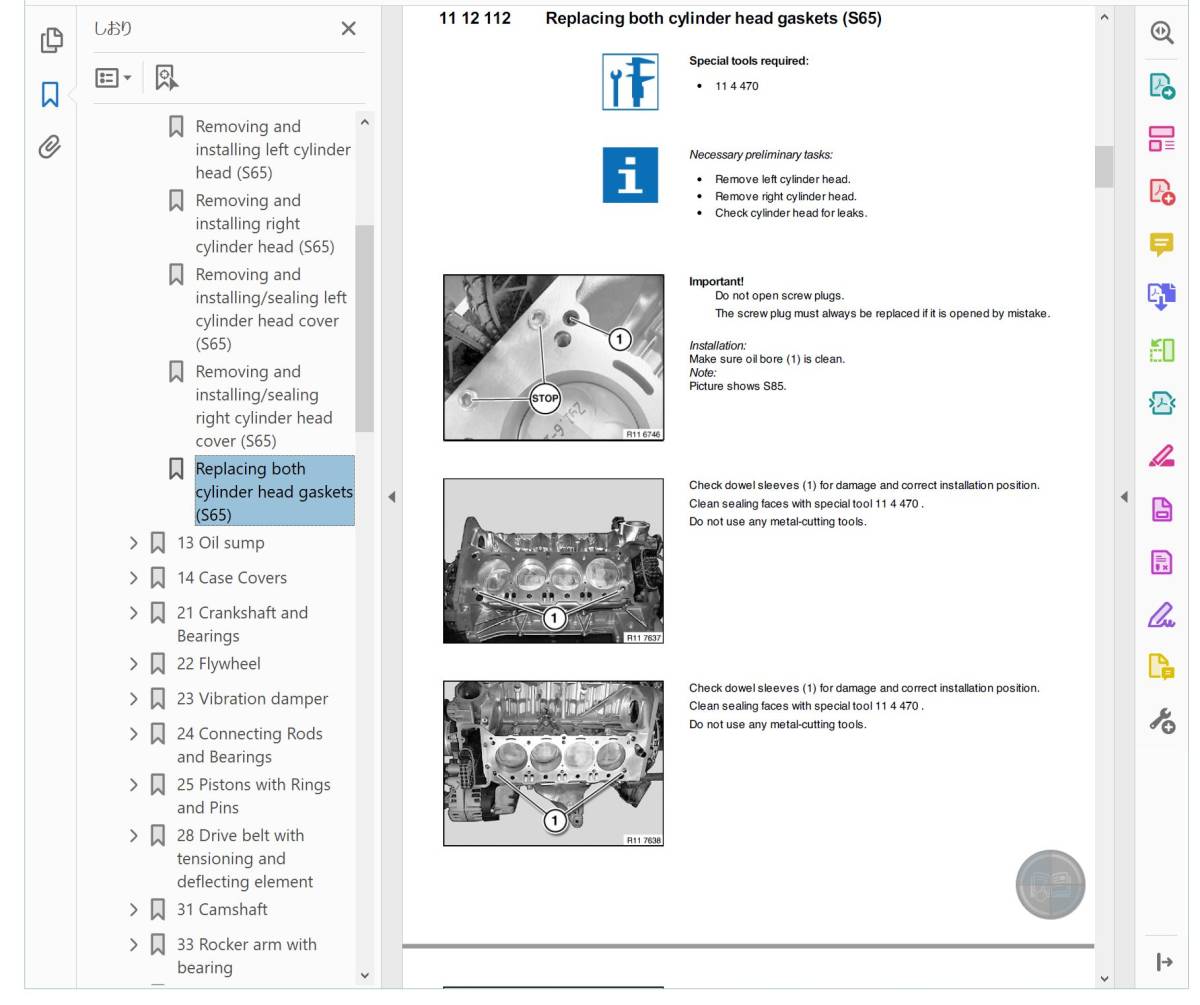Open the Protect PDF pink icon
This screenshot has height=1005, width=1200.
pyautogui.click(x=1161, y=509)
